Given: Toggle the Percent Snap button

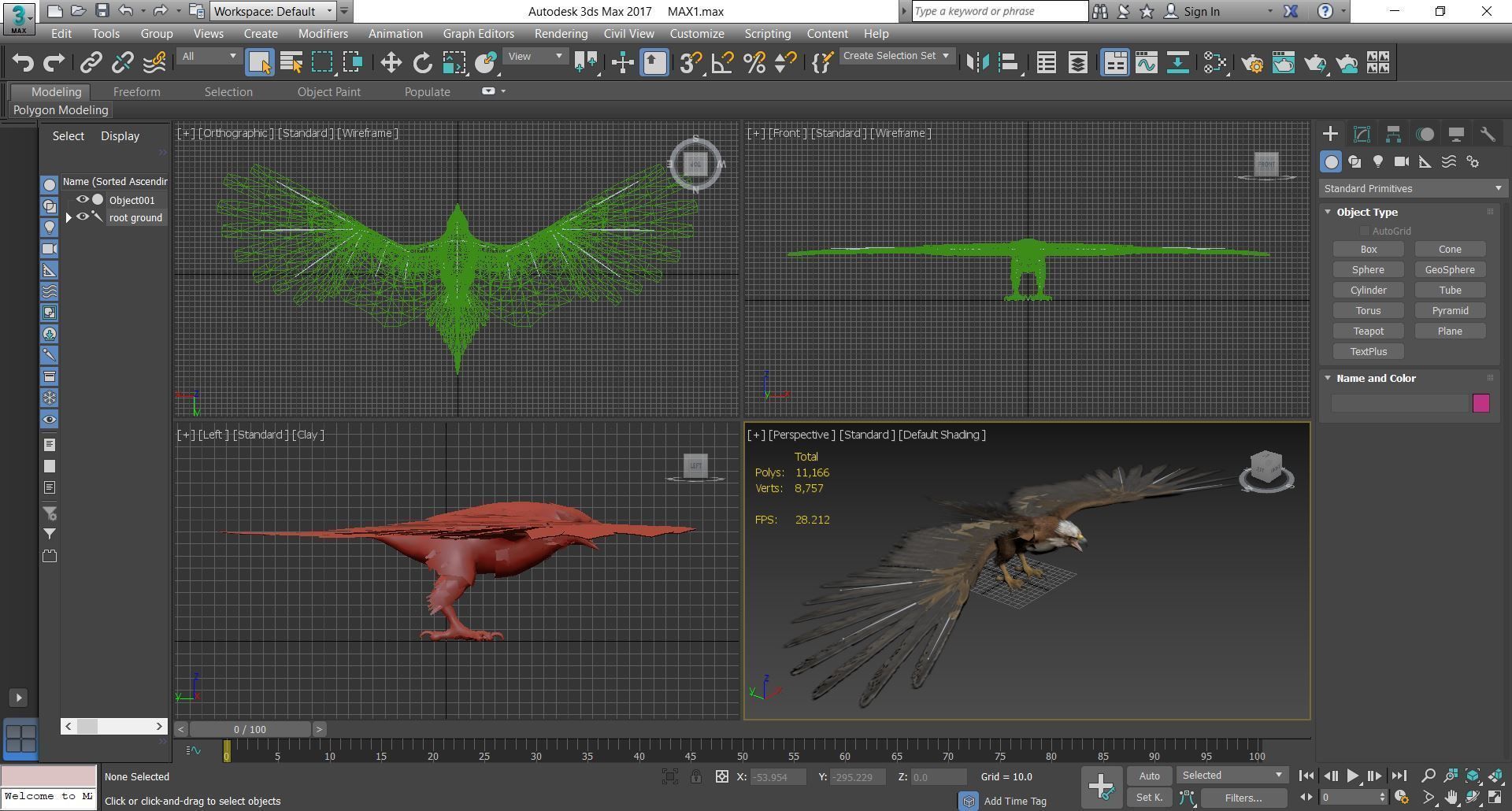Looking at the screenshot, I should (x=754, y=62).
